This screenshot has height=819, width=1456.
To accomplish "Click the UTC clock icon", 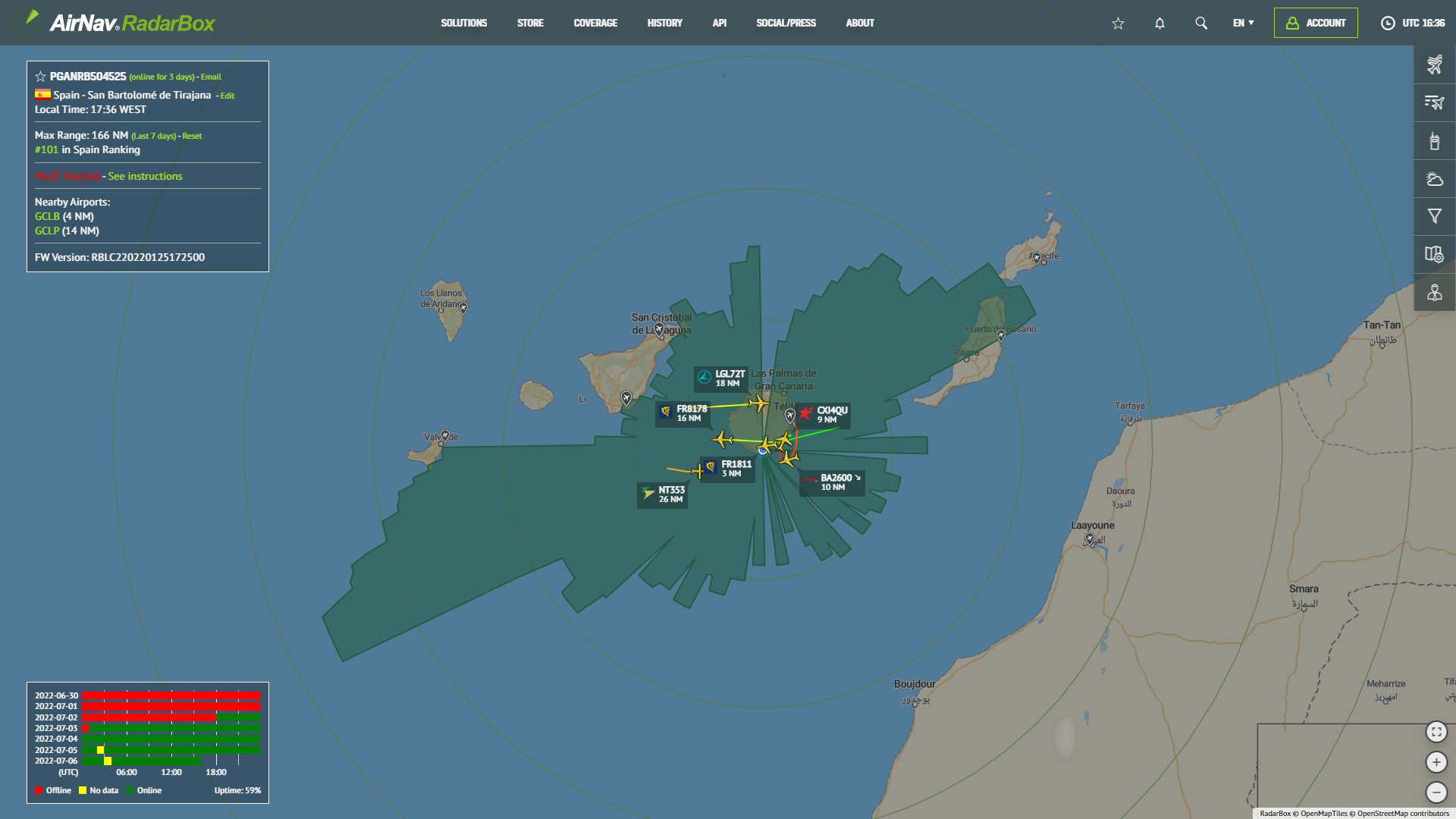I will pos(1388,24).
